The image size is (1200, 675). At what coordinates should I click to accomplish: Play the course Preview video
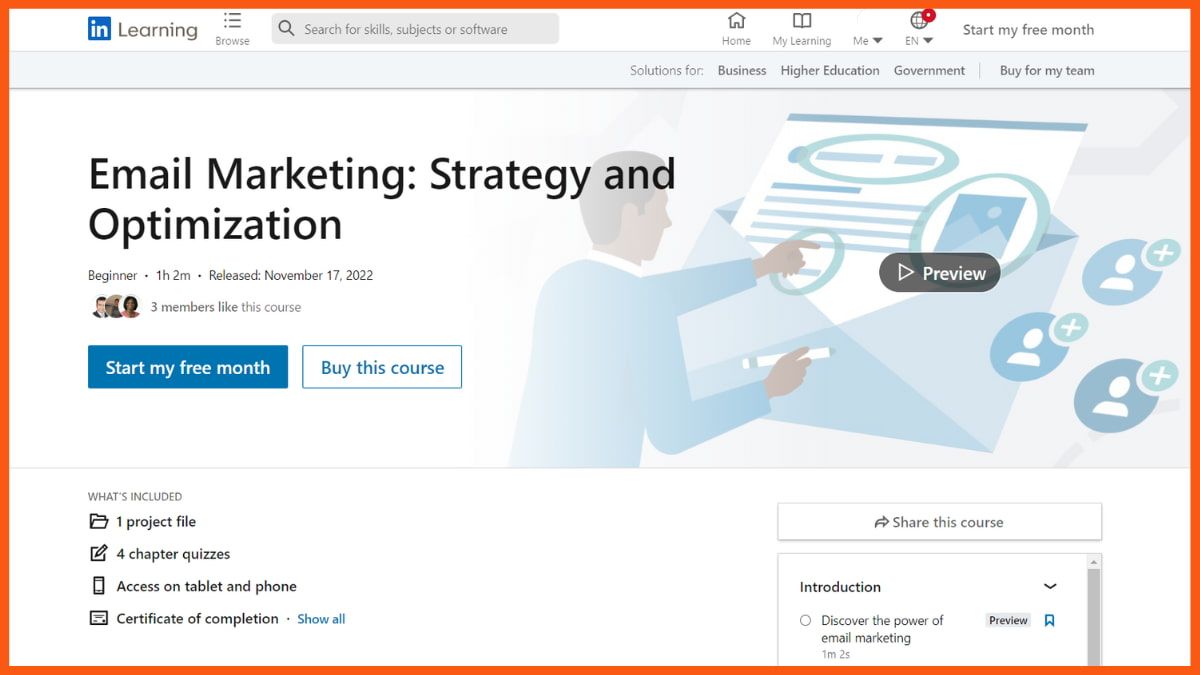938,272
